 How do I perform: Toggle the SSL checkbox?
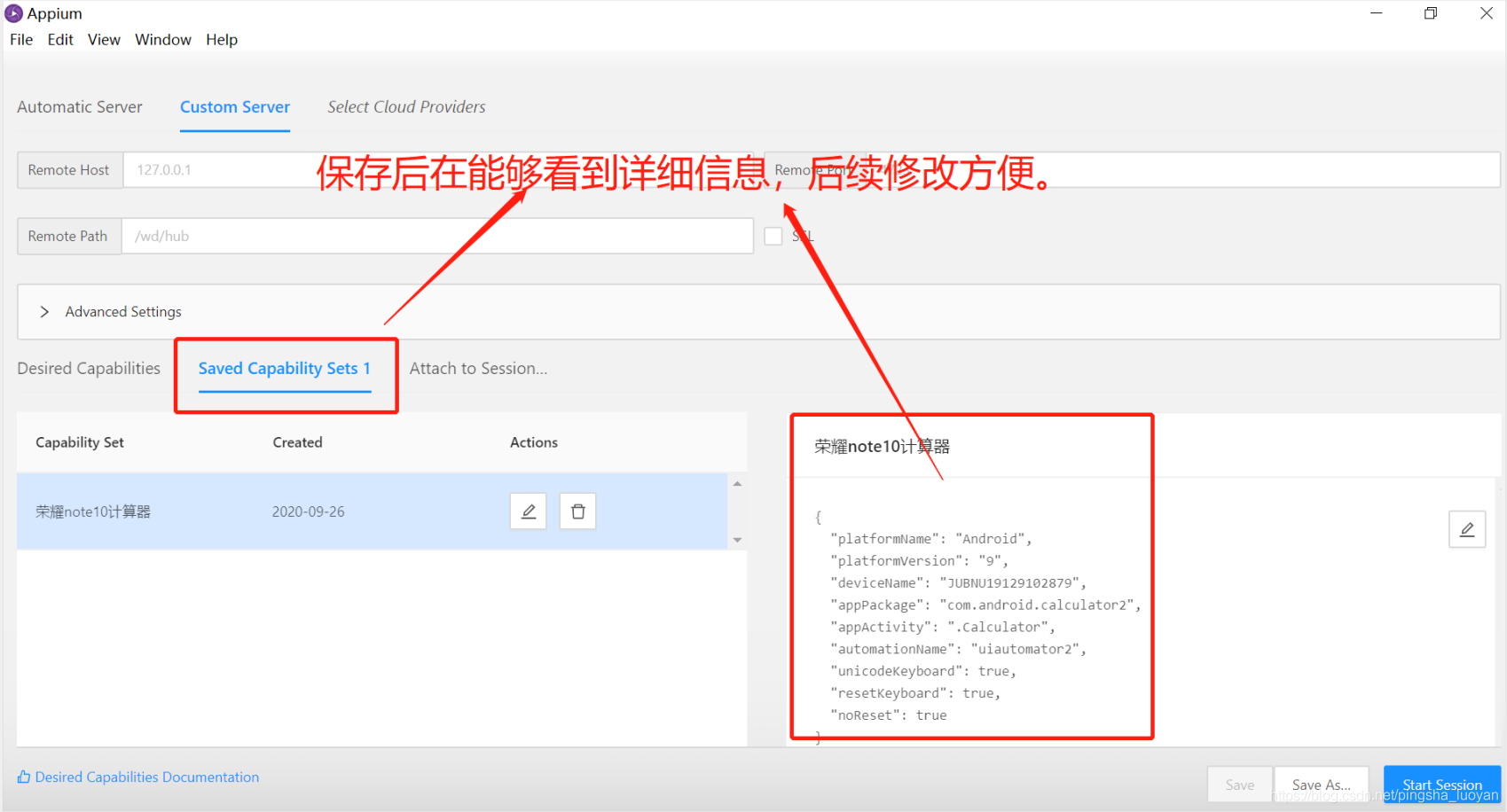(773, 236)
